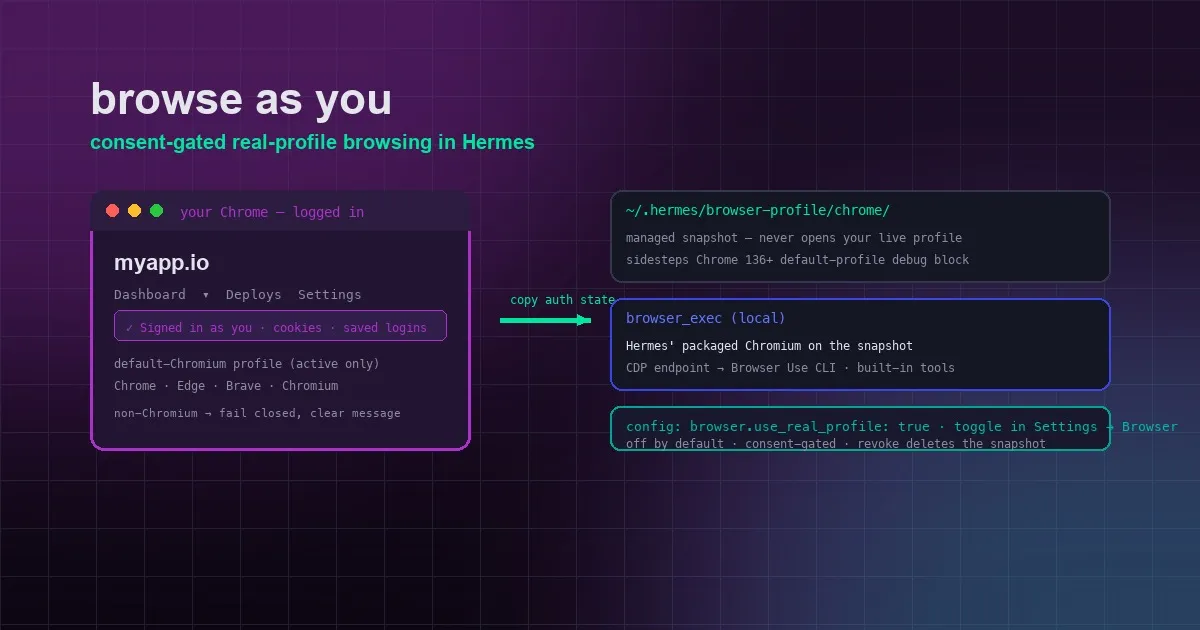Expand the dropdown arrow next to Dashboard
Viewport: 1200px width, 630px height.
(206, 295)
